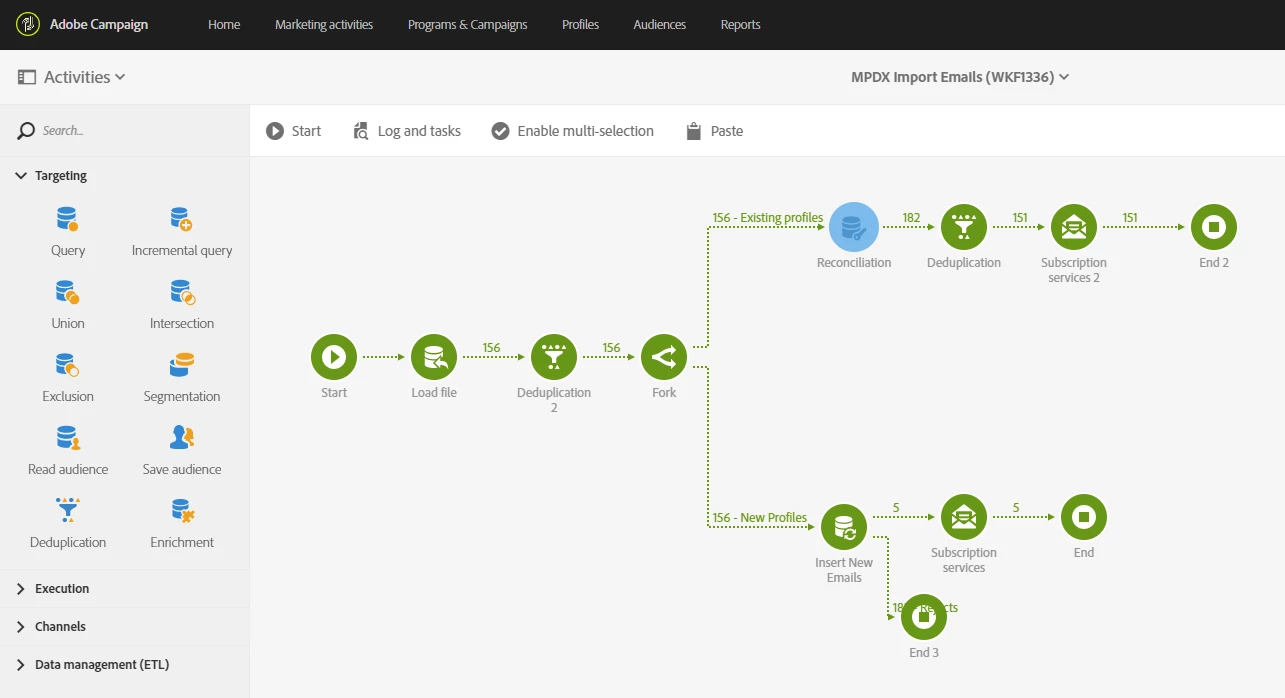Viewport: 1285px width, 698px height.
Task: Expand the Data management (ETL) section
Action: pyautogui.click(x=22, y=665)
